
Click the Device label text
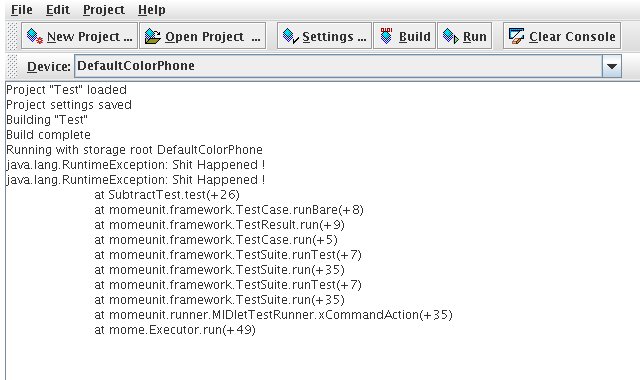[x=49, y=67]
